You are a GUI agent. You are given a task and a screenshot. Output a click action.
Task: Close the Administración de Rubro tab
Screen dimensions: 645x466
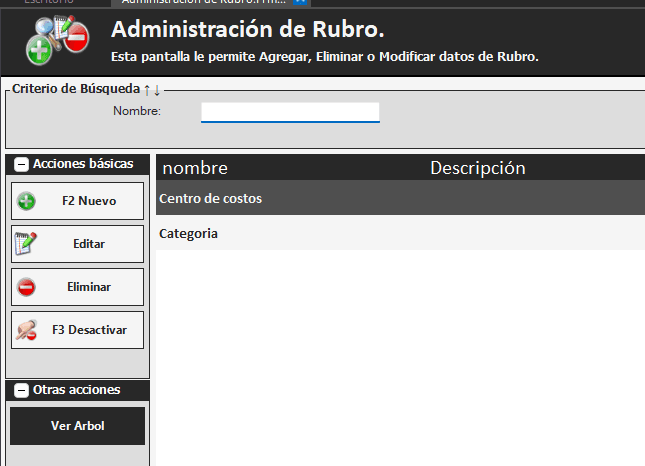(298, 3)
